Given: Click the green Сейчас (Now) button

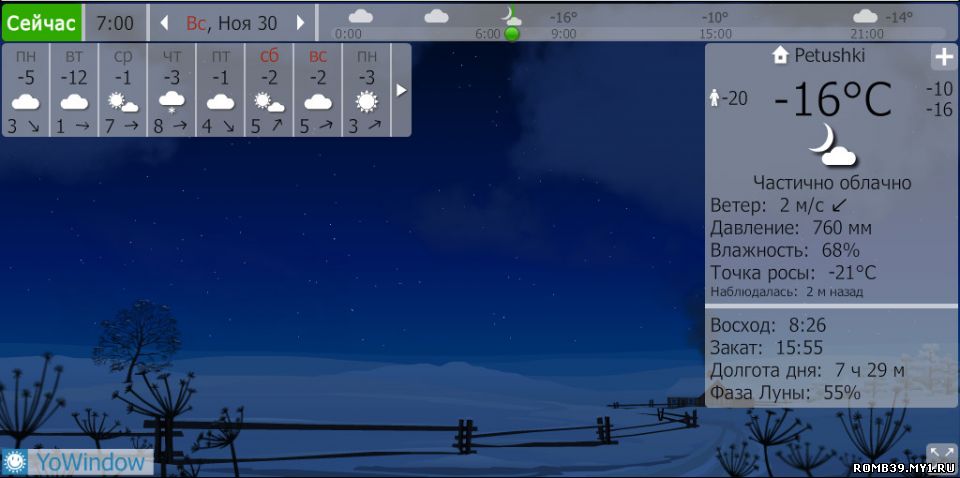Looking at the screenshot, I should pyautogui.click(x=41, y=22).
